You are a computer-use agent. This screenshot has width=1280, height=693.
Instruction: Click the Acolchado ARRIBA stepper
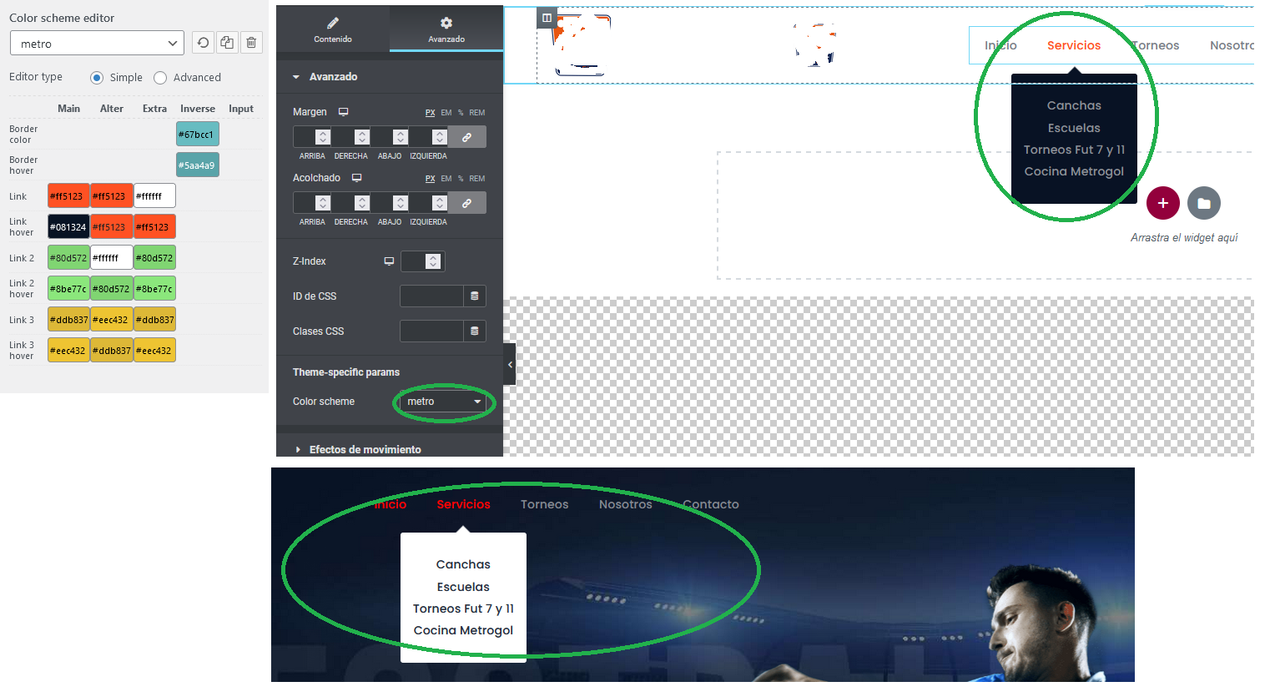[323, 203]
